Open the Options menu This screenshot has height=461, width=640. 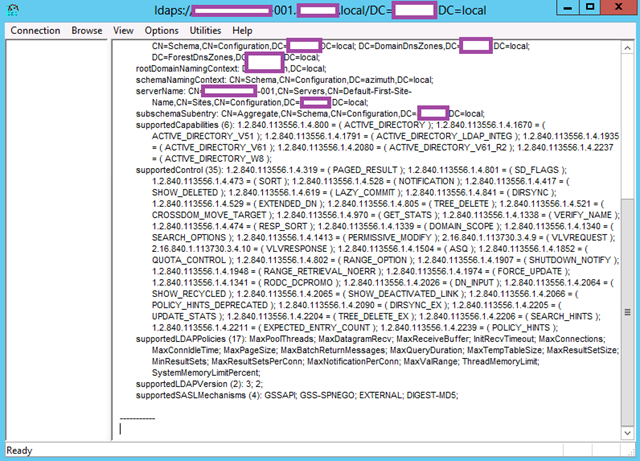click(x=161, y=31)
